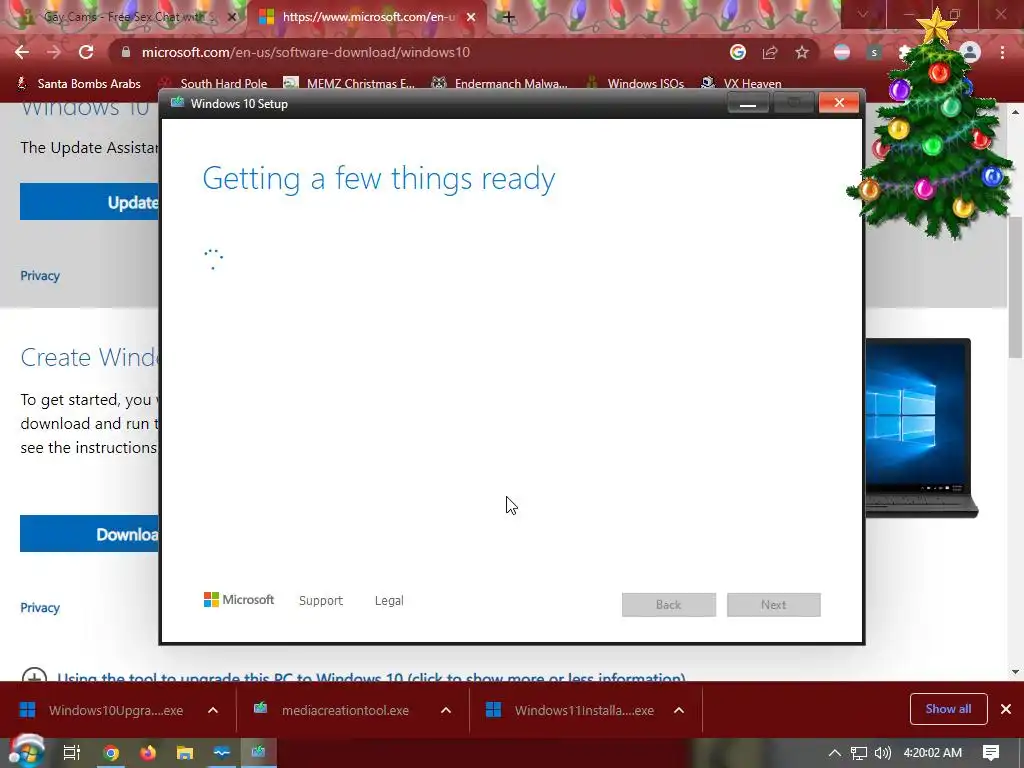Close the downloads bar
The image size is (1024, 768).
click(1006, 709)
